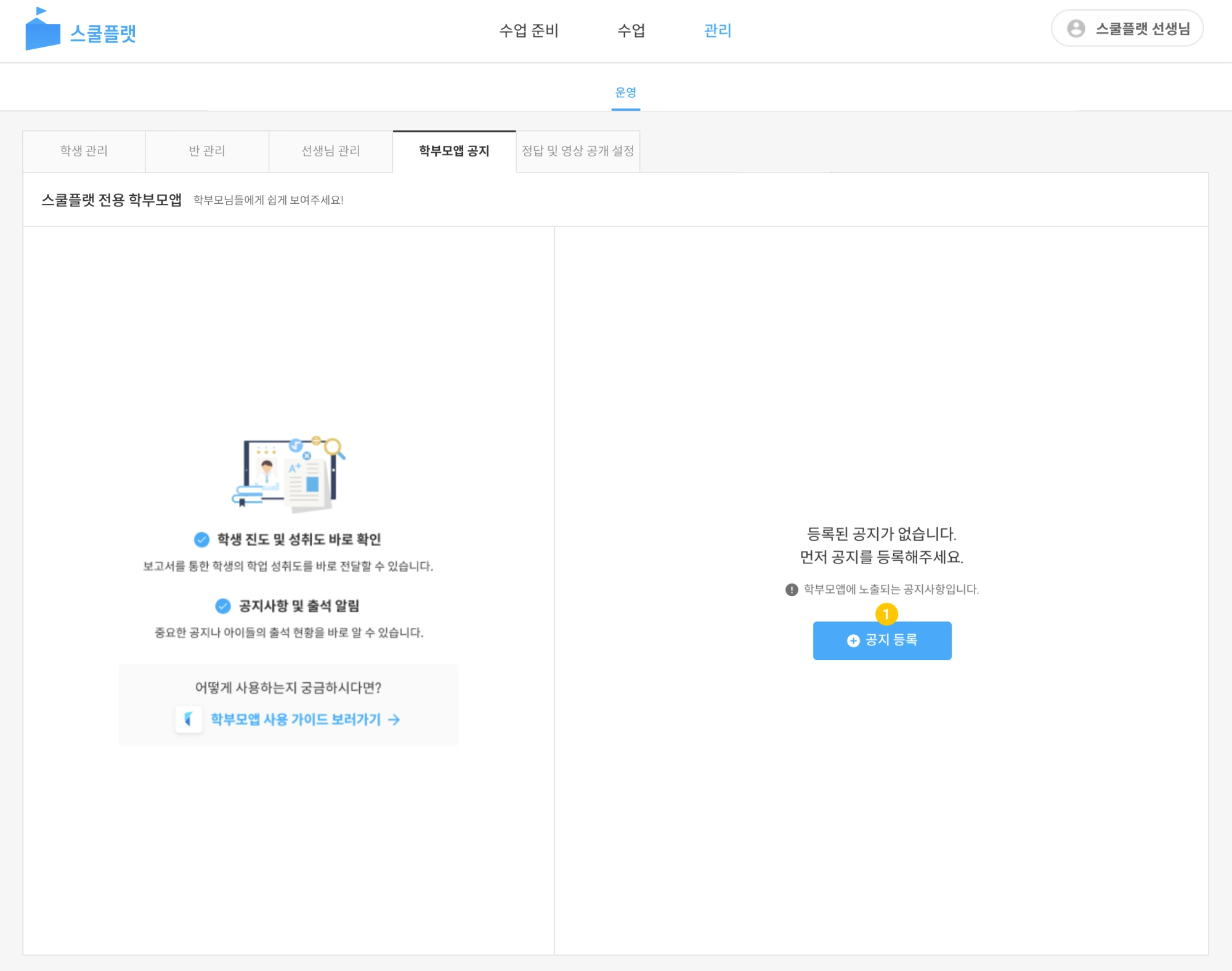Click the guide logo icon thumbnail
The width and height of the screenshot is (1232, 971).
coord(188,719)
